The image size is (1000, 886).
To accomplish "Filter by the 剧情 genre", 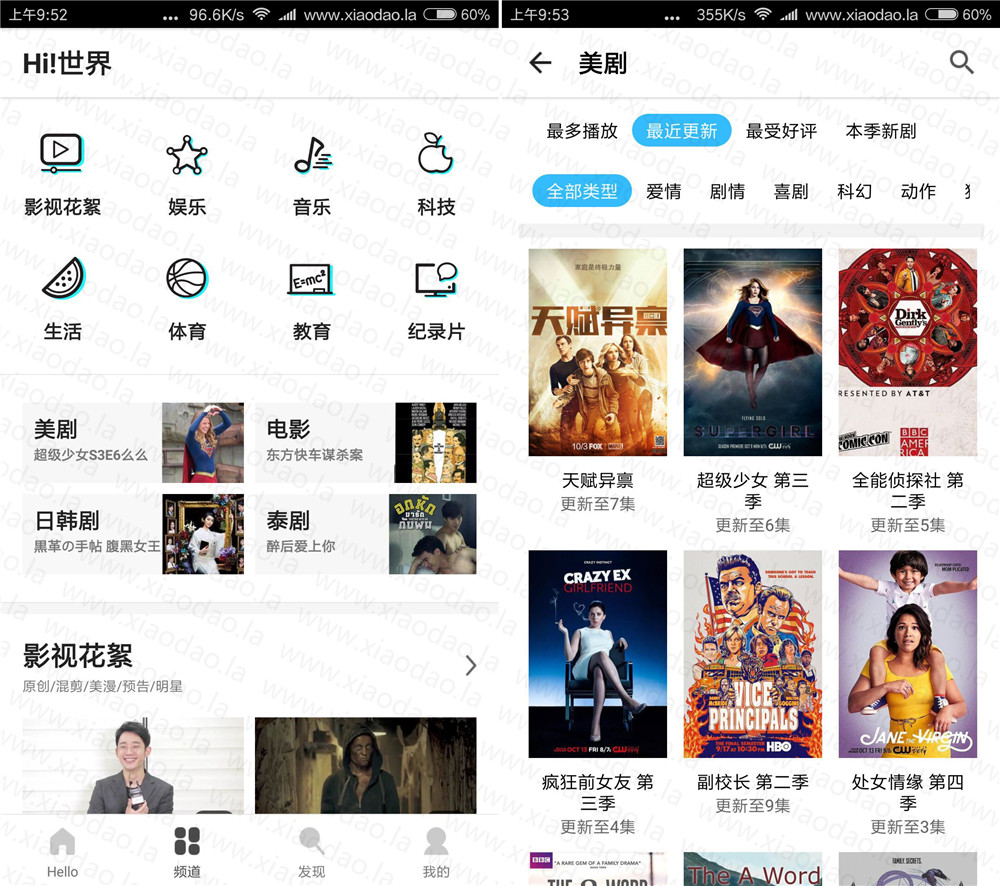I will [x=727, y=191].
